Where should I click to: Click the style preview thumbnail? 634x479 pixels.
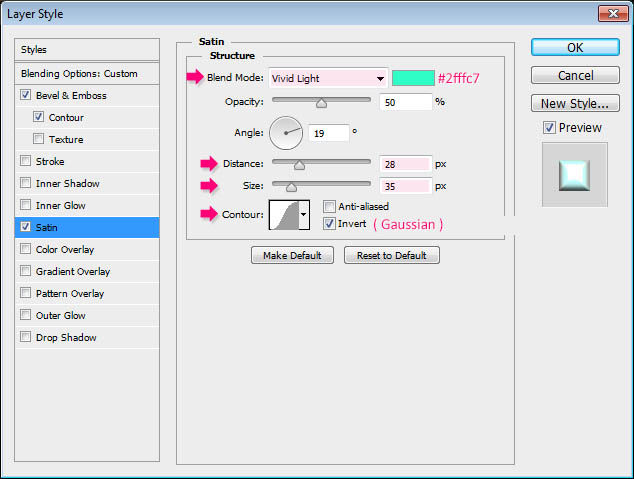pos(574,174)
